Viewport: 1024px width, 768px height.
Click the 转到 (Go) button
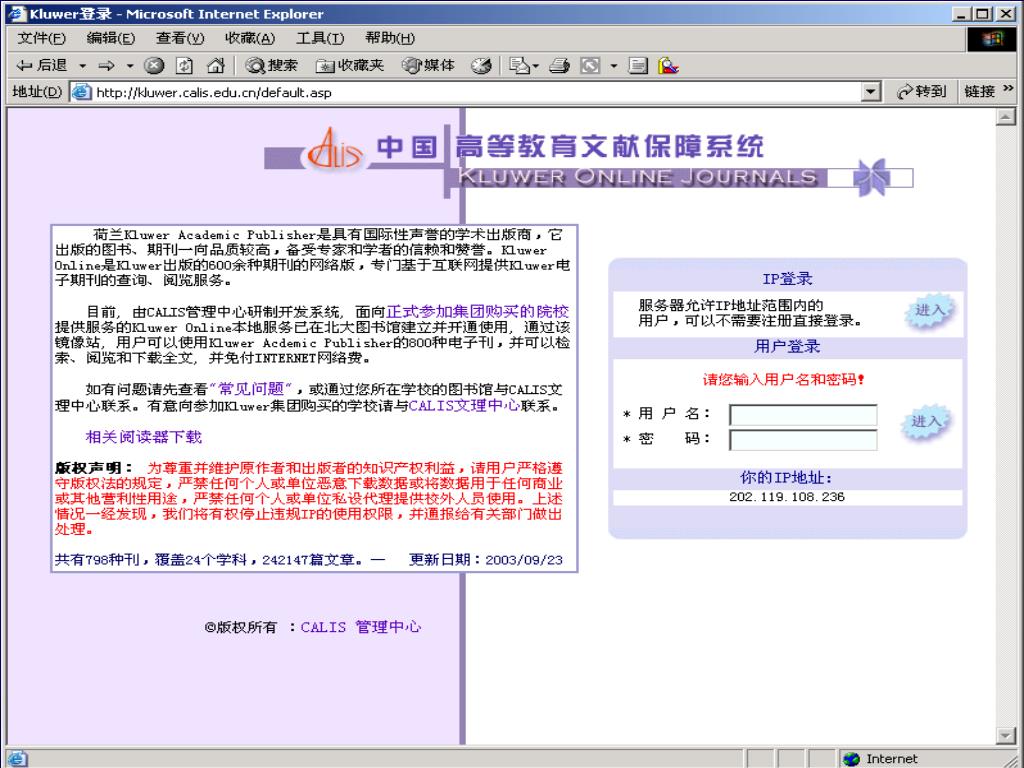tap(921, 92)
